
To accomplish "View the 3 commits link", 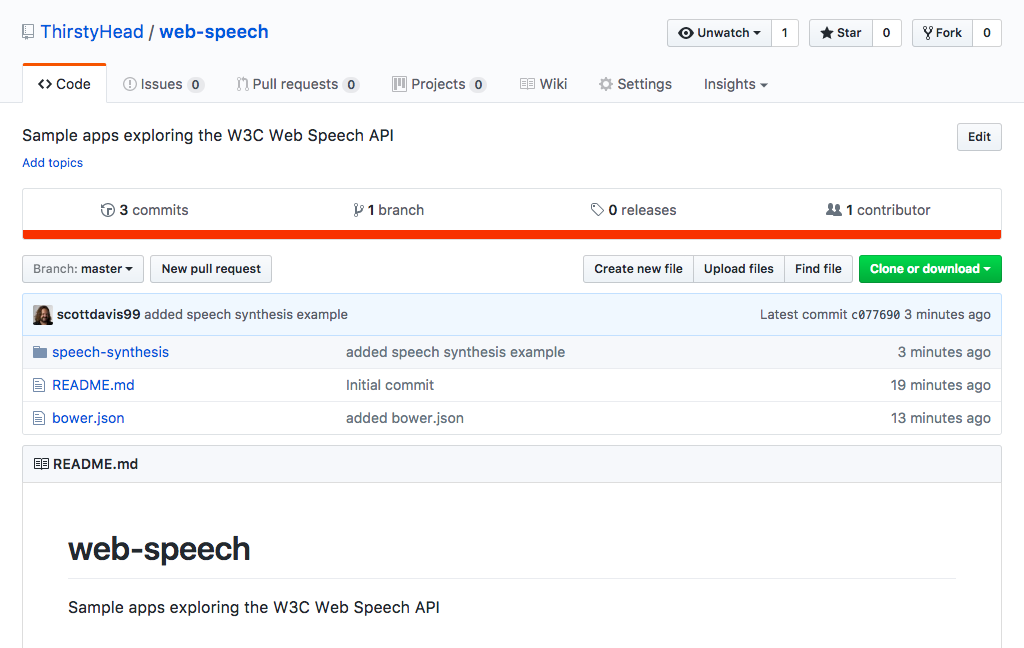I will point(144,210).
